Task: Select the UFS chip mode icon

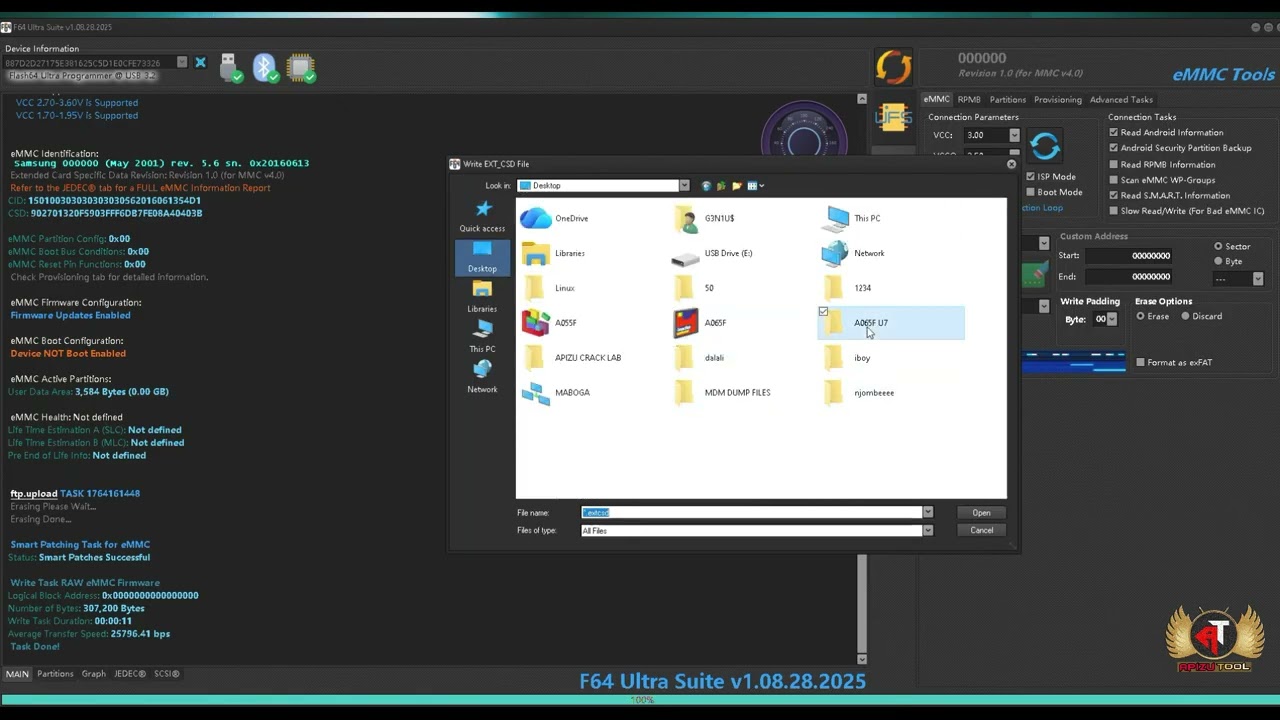Action: pos(894,118)
